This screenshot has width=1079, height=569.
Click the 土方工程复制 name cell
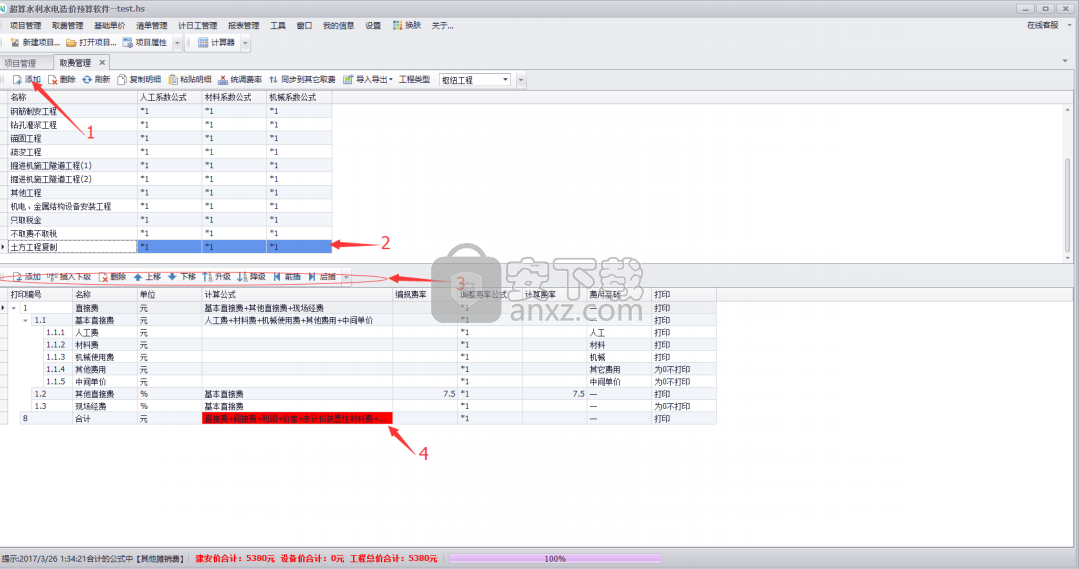[x=72, y=246]
